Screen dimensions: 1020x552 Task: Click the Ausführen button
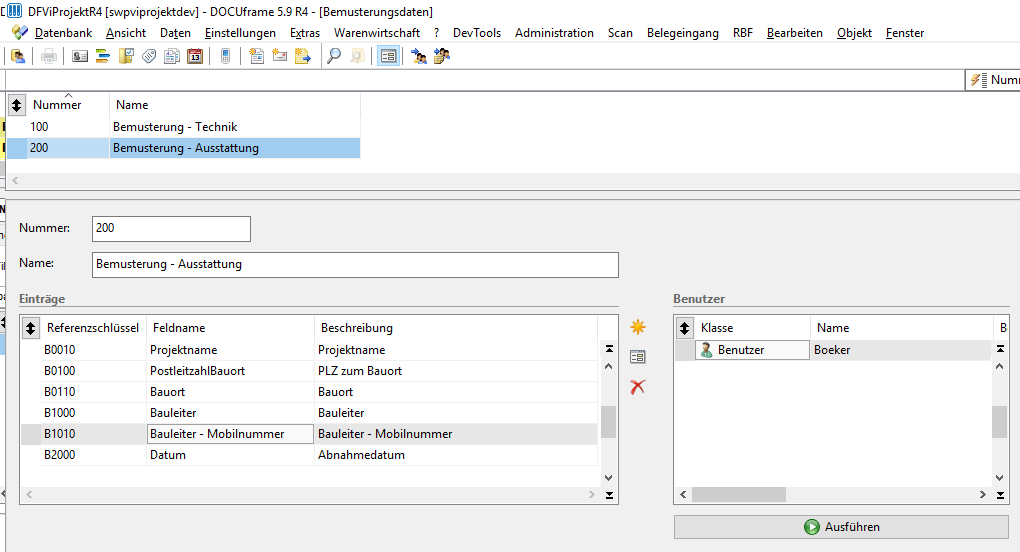pyautogui.click(x=841, y=527)
